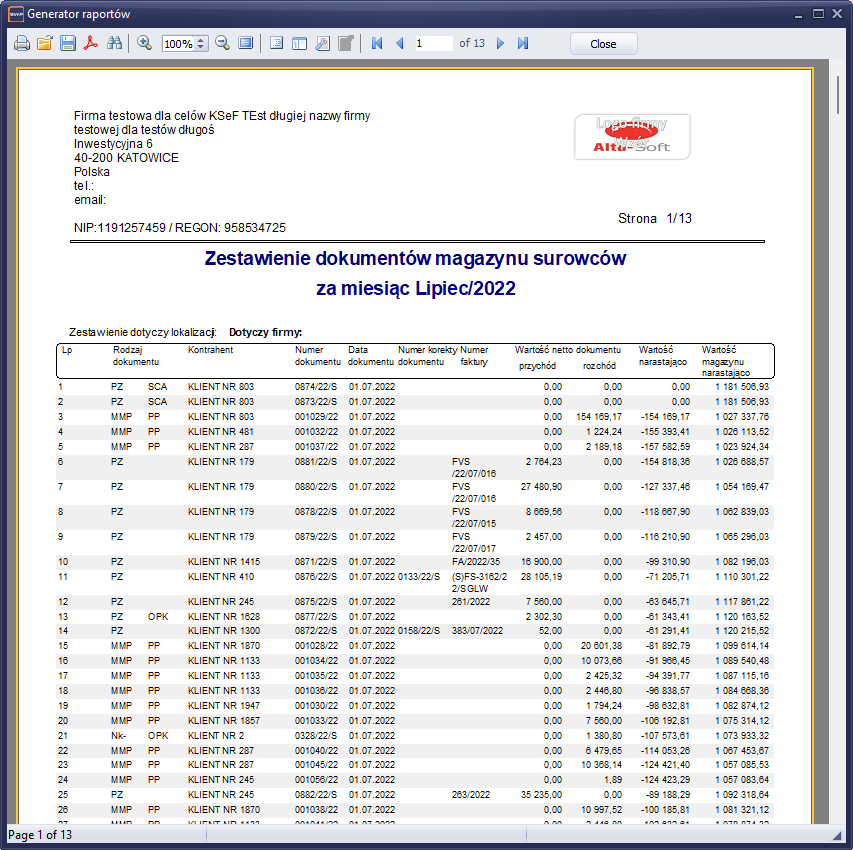Click the zoom in magnifier
Viewport: 853px width, 850px height.
[x=145, y=44]
